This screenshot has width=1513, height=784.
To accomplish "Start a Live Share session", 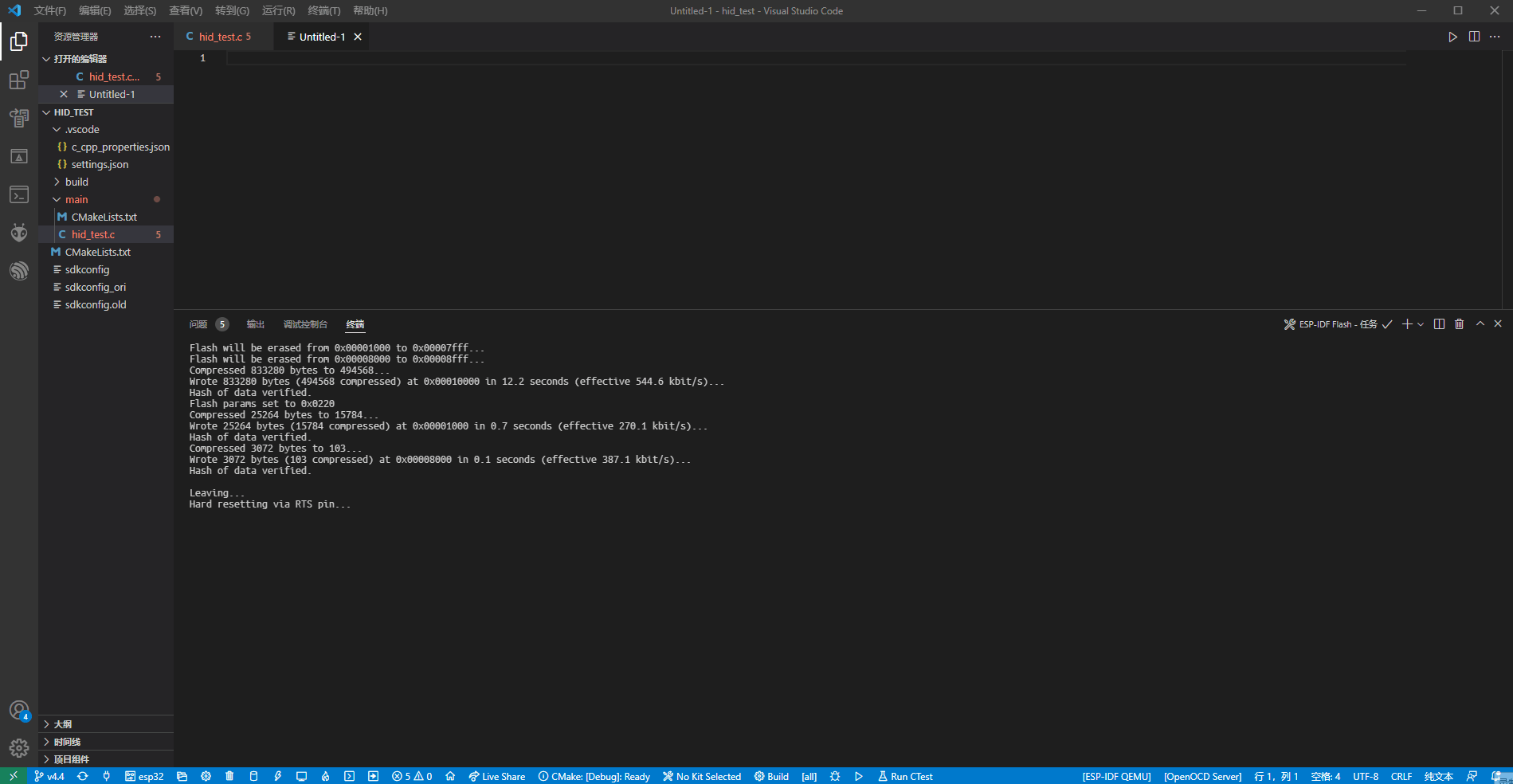I will tap(496, 775).
